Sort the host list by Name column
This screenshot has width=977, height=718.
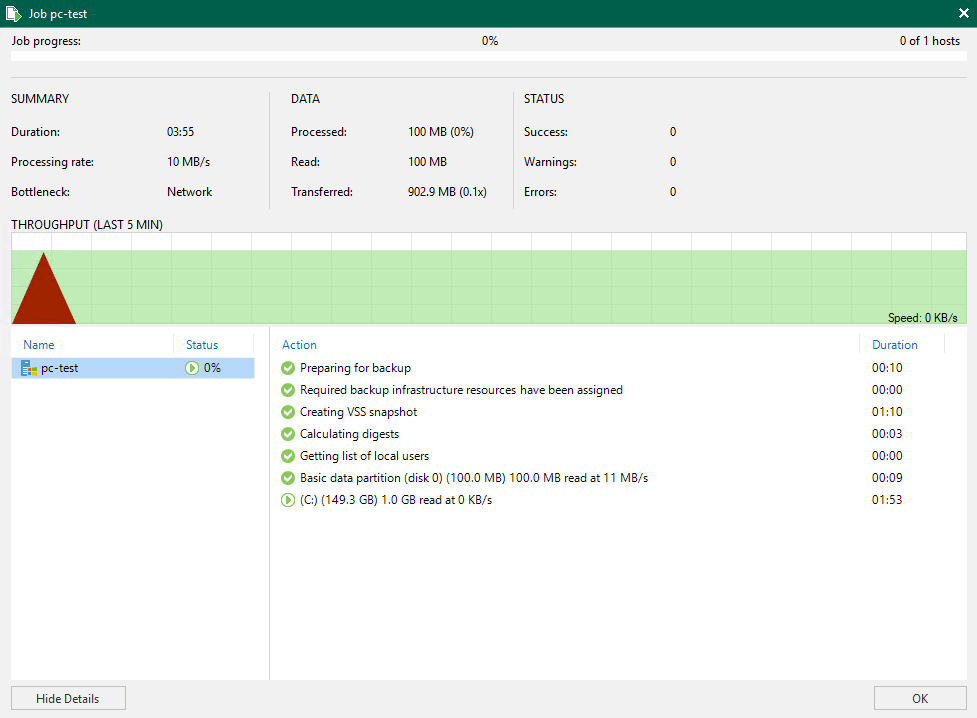[39, 345]
